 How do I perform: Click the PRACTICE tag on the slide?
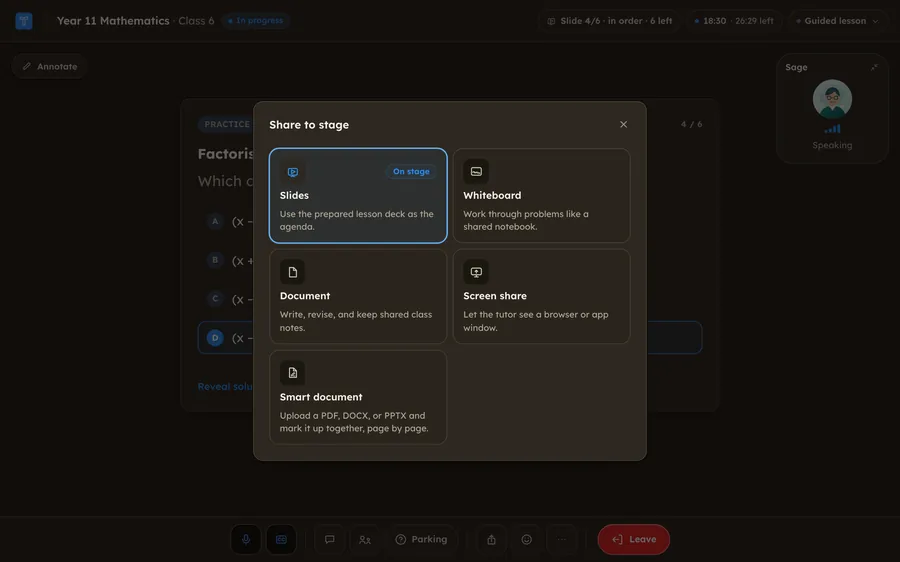[227, 125]
